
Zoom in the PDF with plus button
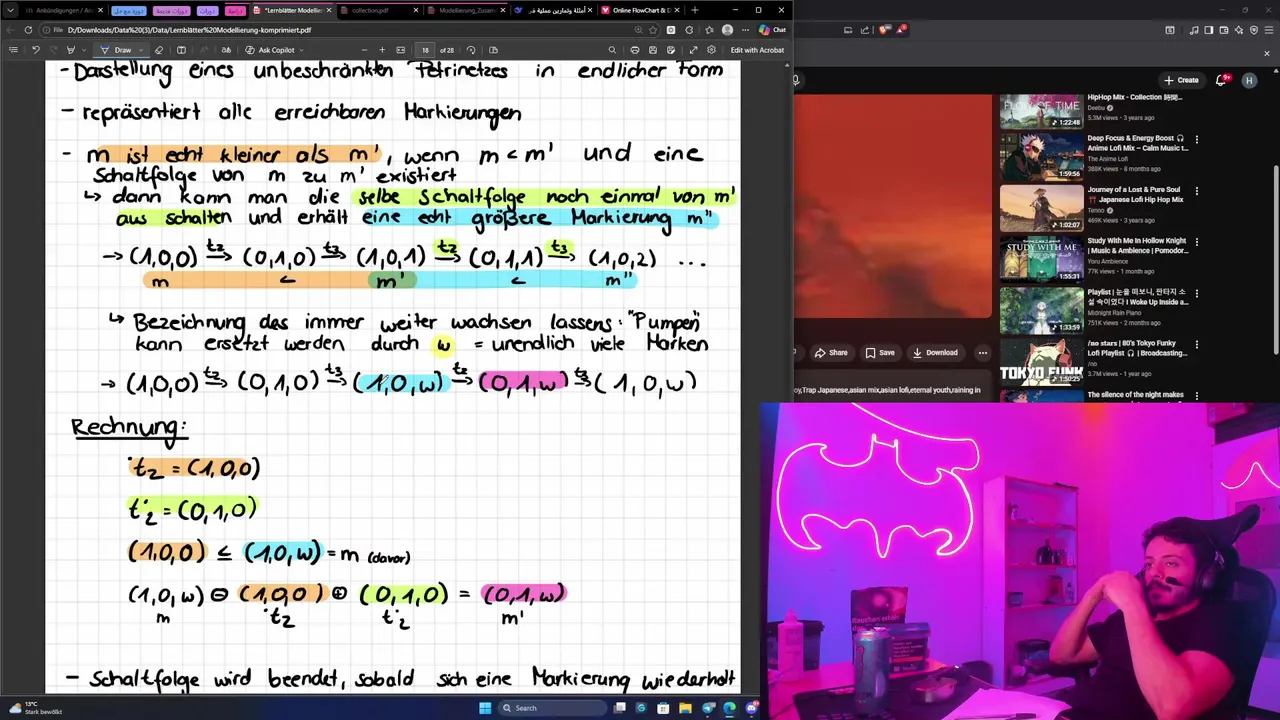click(x=382, y=50)
